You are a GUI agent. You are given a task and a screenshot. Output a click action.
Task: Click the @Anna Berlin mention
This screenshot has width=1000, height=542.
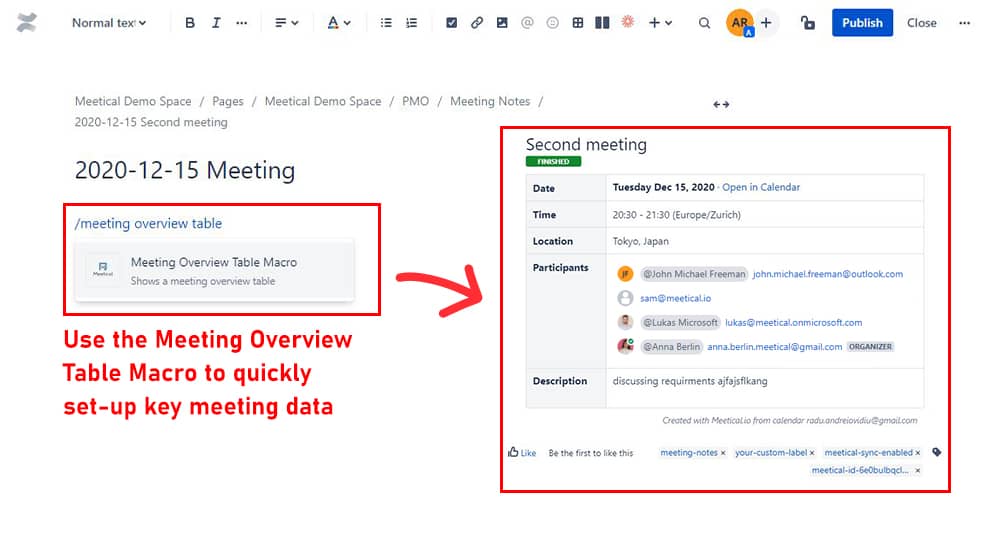tap(671, 347)
